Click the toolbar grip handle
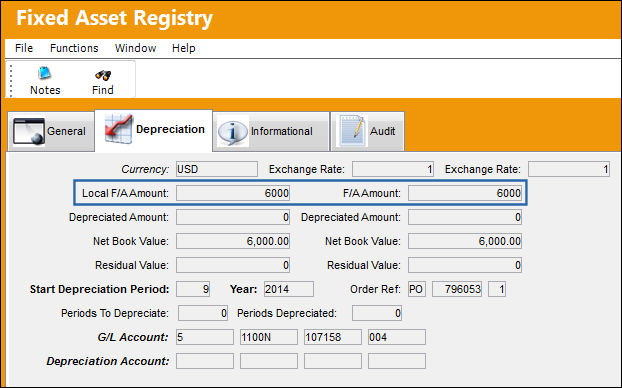The width and height of the screenshot is (622, 388). pyautogui.click(x=11, y=81)
